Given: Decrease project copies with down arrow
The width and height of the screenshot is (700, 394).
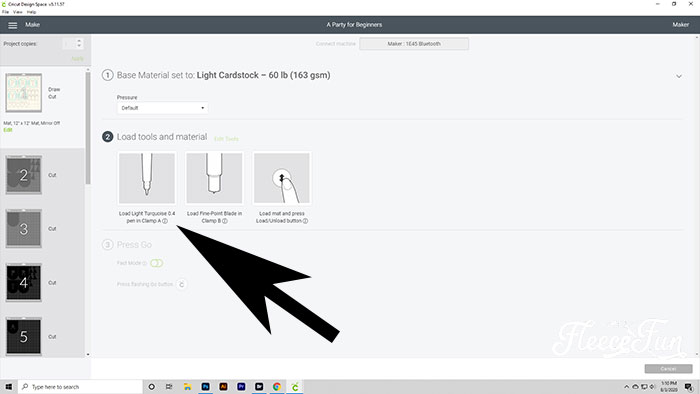Looking at the screenshot, I should [79, 46].
